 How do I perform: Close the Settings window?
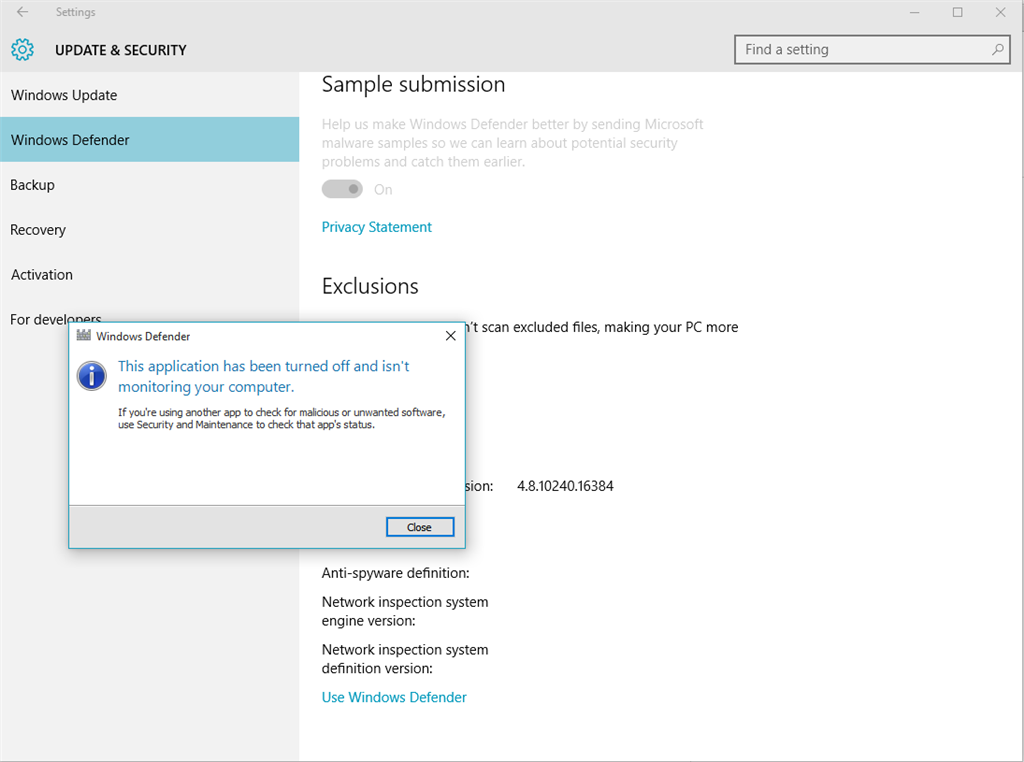pyautogui.click(x=1000, y=12)
